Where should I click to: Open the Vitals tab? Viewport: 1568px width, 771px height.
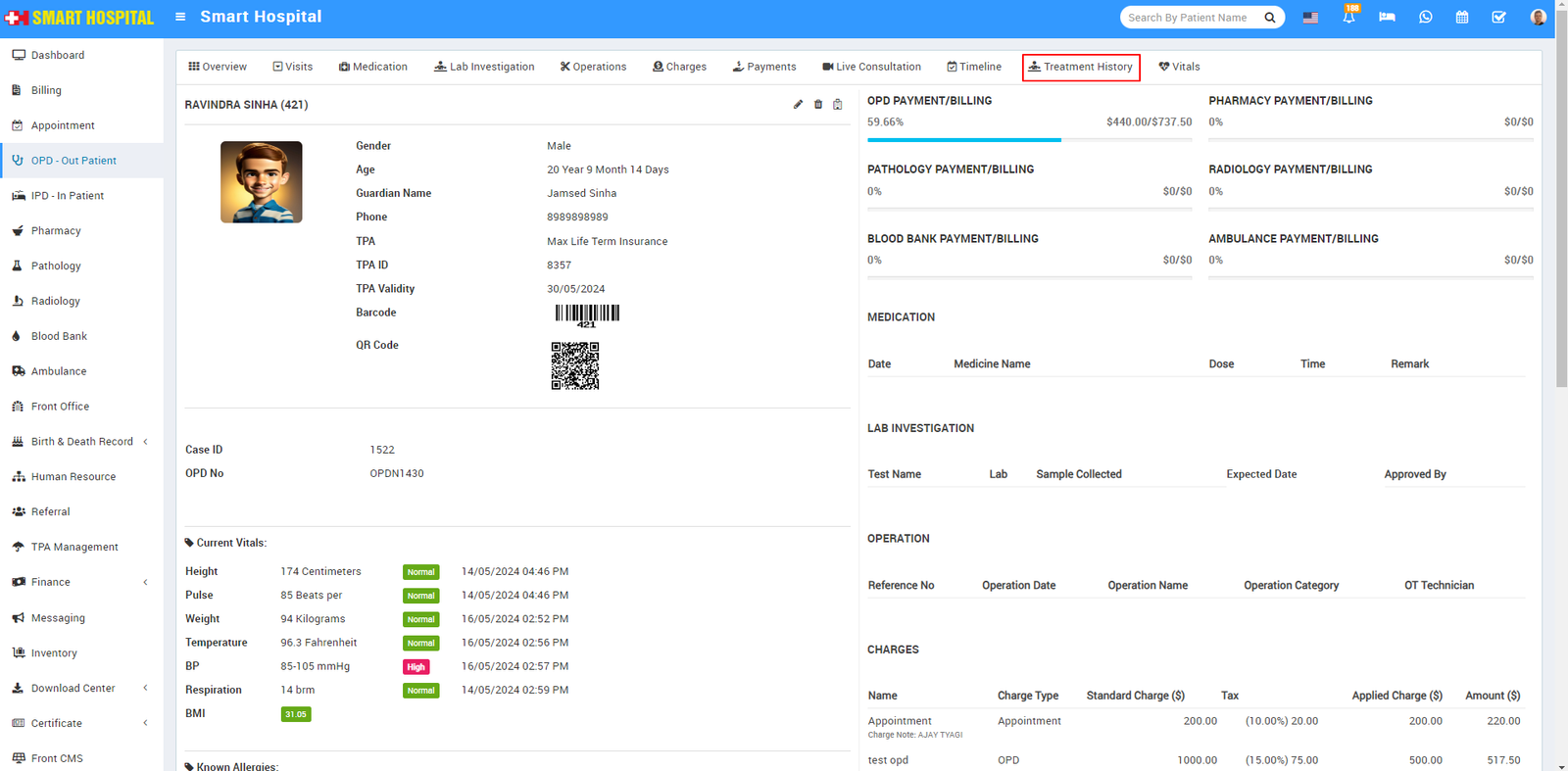click(x=1179, y=67)
